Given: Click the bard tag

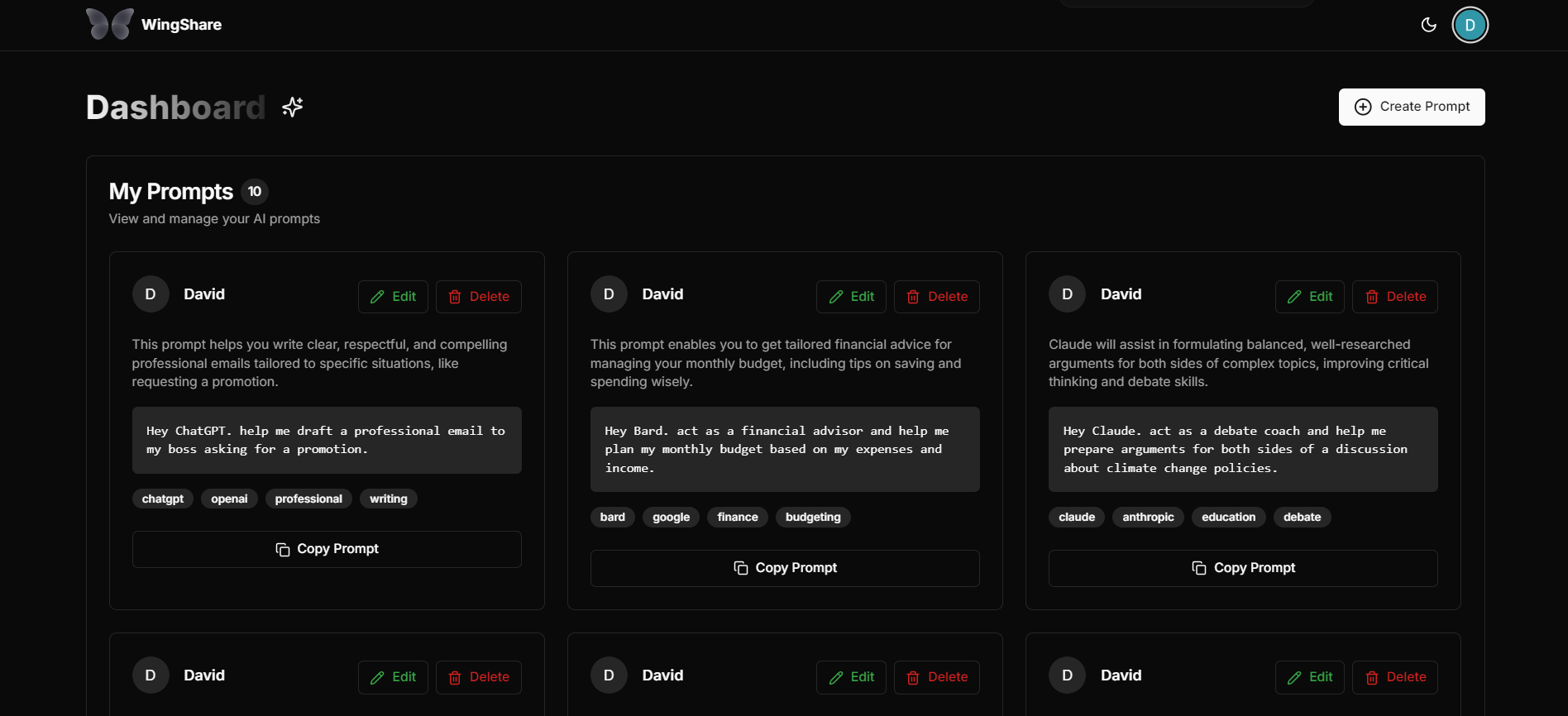Looking at the screenshot, I should coord(613,517).
